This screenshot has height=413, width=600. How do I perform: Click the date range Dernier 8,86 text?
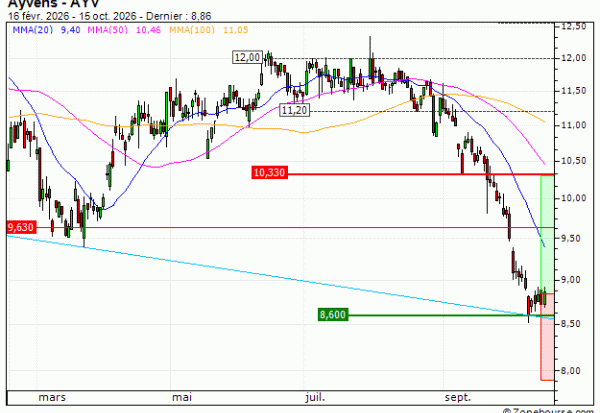(x=109, y=16)
